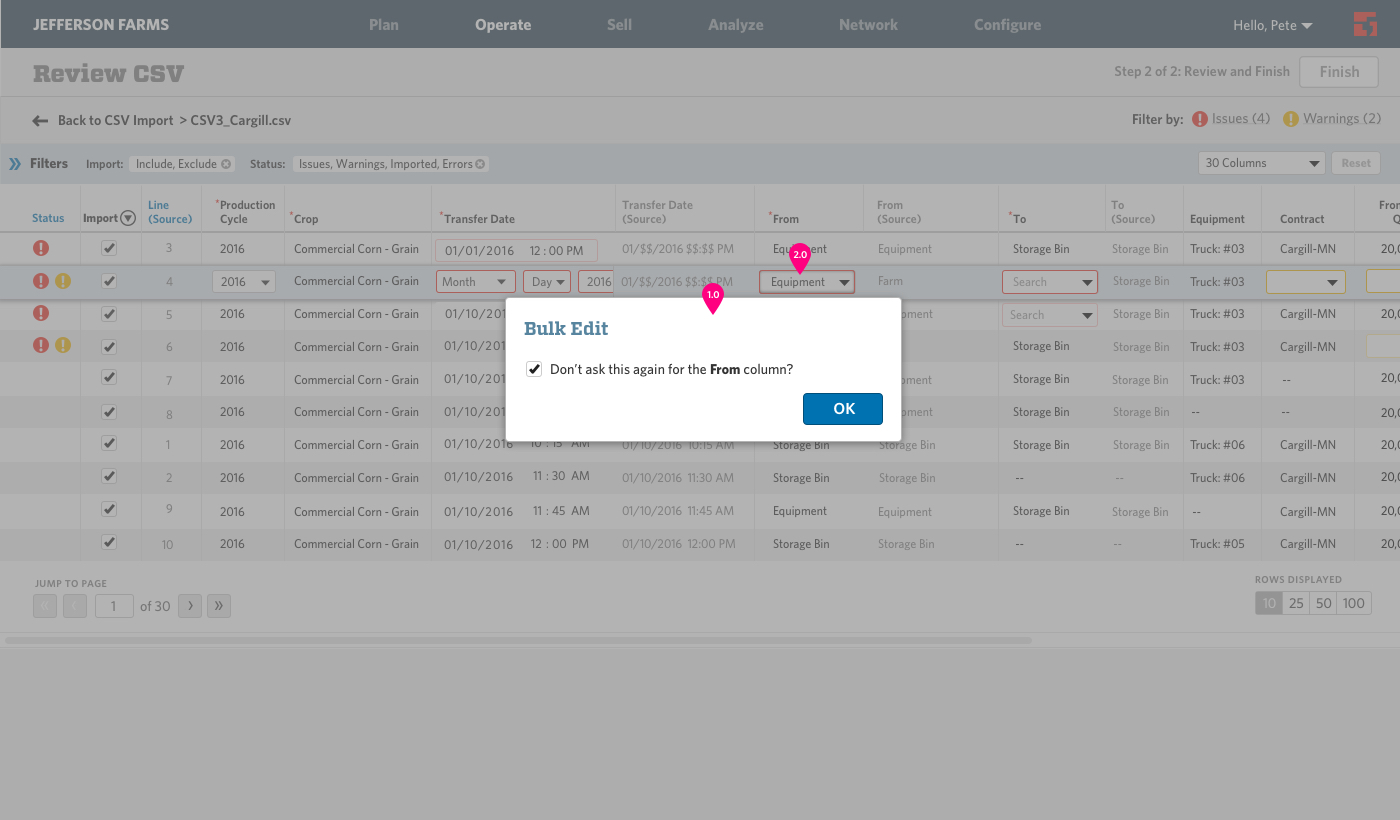Open the To Search dropdown in line 4

[1050, 282]
